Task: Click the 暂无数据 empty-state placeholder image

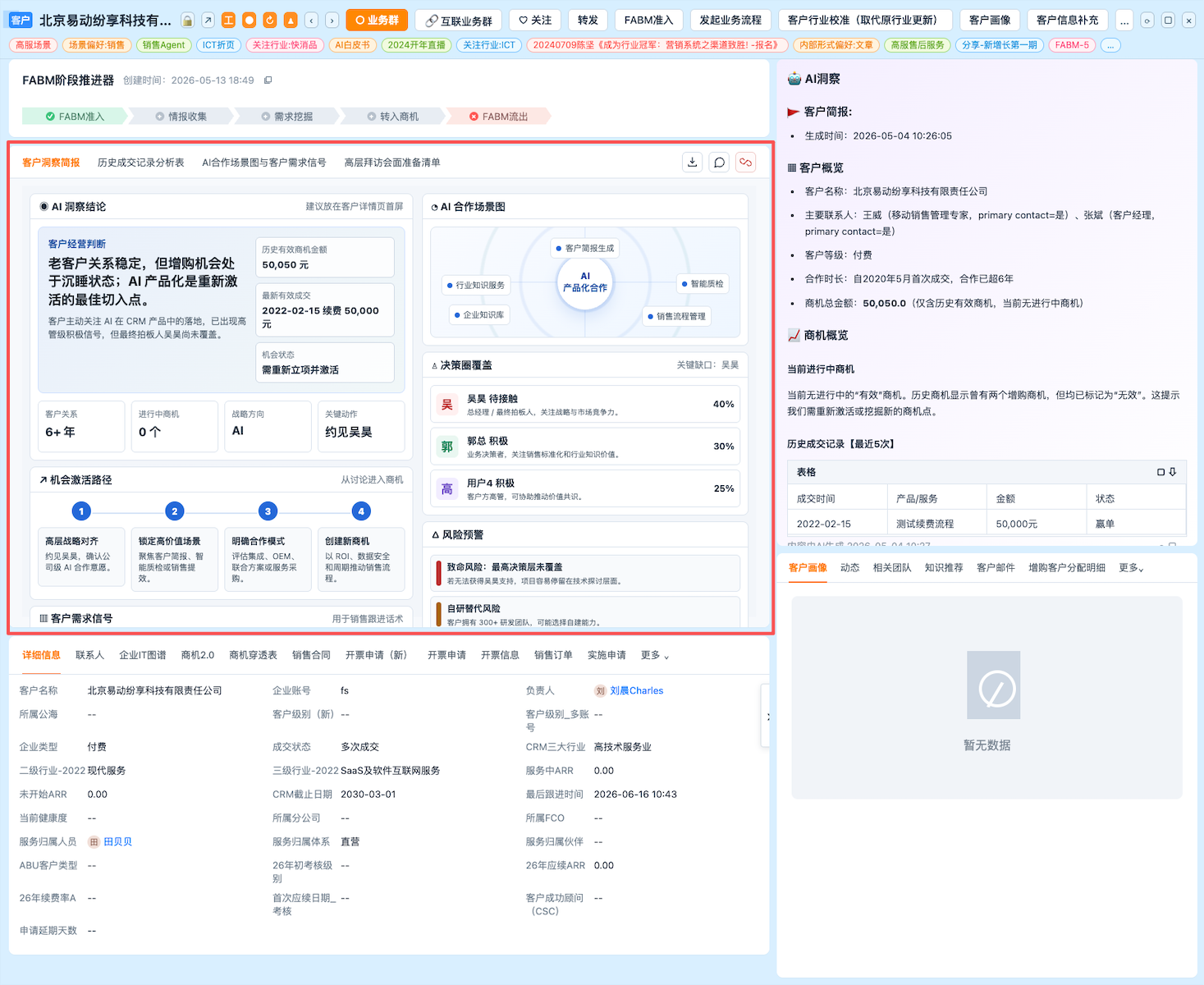Action: (x=993, y=685)
